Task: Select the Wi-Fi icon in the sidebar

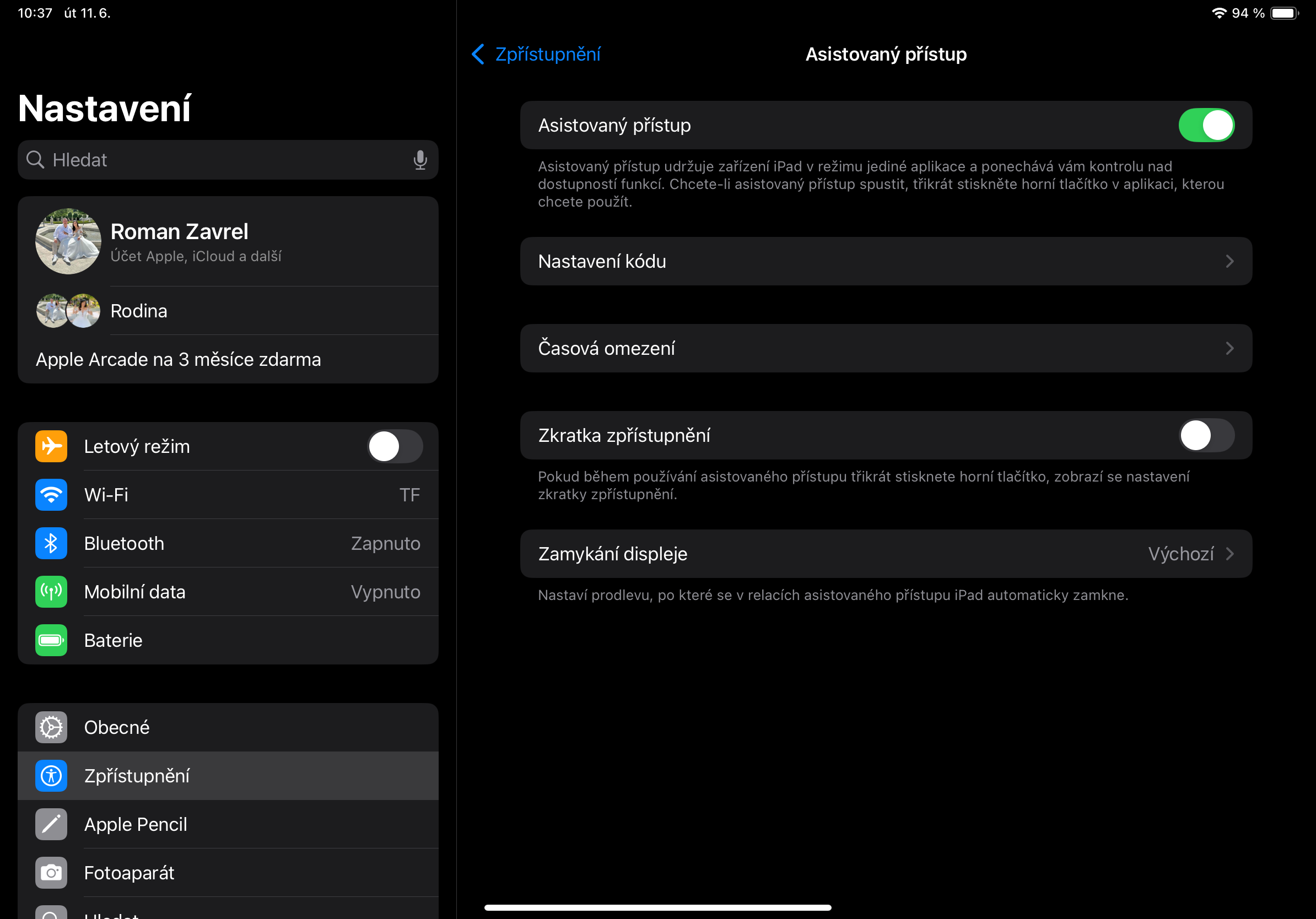Action: (x=51, y=494)
